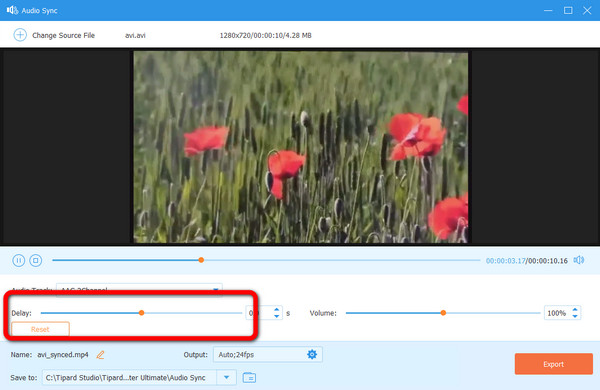600x390 pixels.
Task: Expand the Audio Track dropdown
Action: click(x=216, y=289)
